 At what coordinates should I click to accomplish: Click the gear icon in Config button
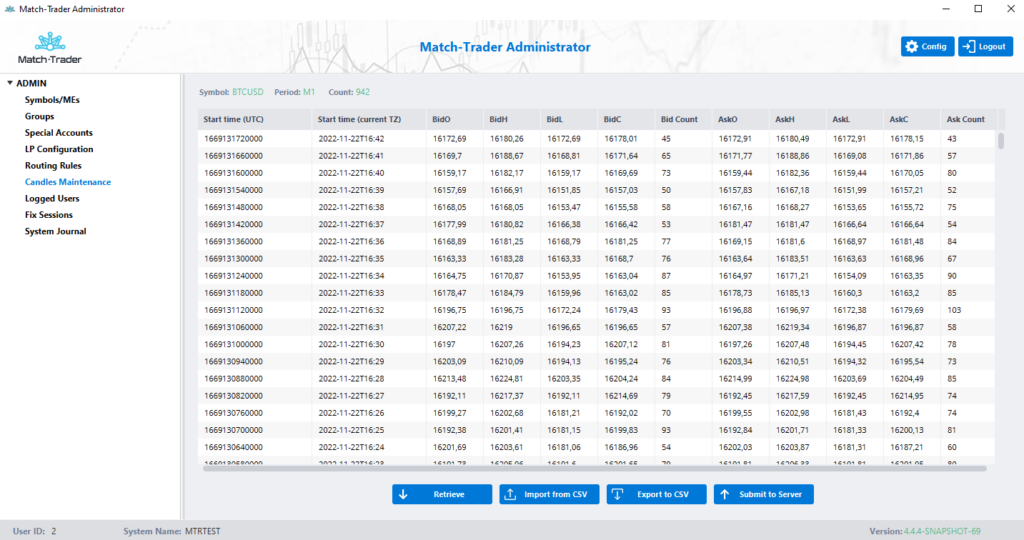pyautogui.click(x=912, y=46)
